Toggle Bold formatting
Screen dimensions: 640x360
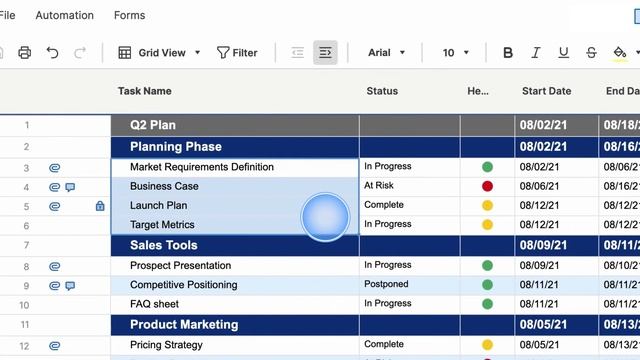(x=508, y=53)
